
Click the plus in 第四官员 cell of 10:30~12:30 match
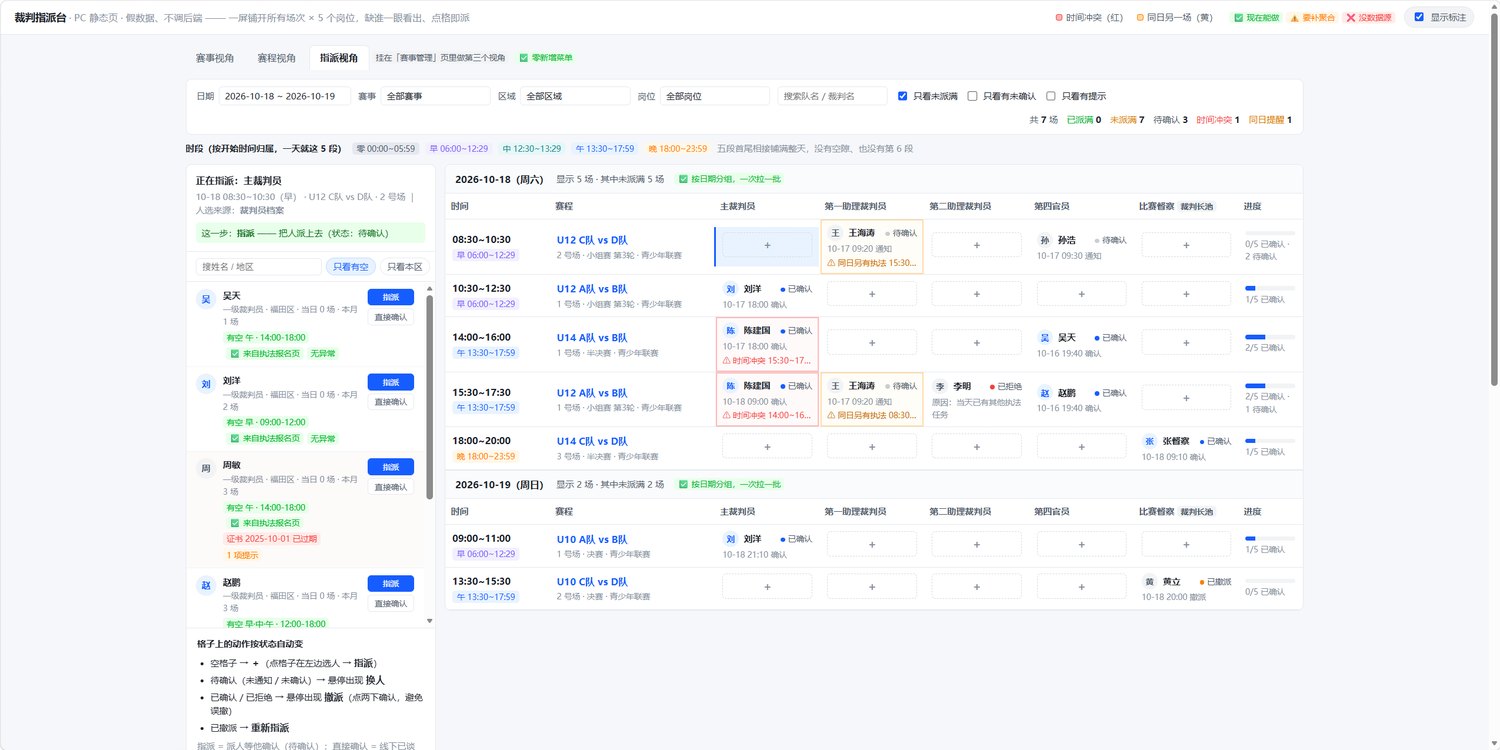1082,293
